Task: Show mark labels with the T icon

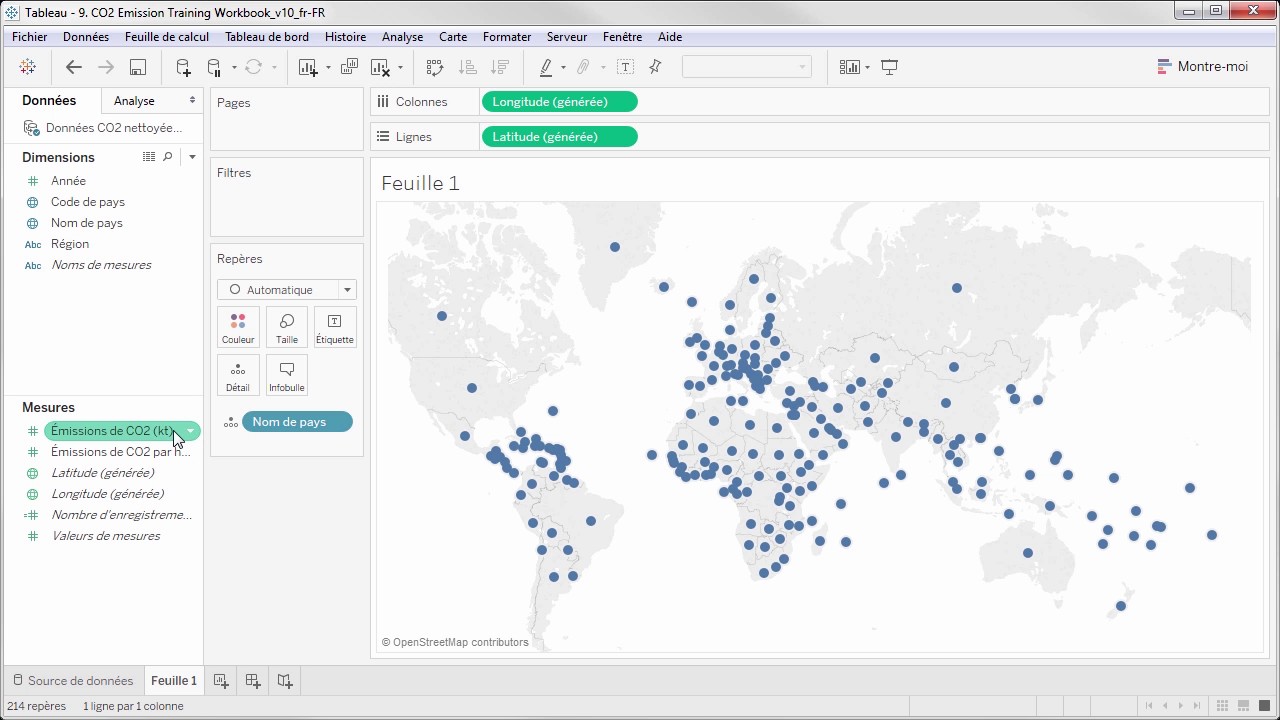Action: pyautogui.click(x=626, y=67)
